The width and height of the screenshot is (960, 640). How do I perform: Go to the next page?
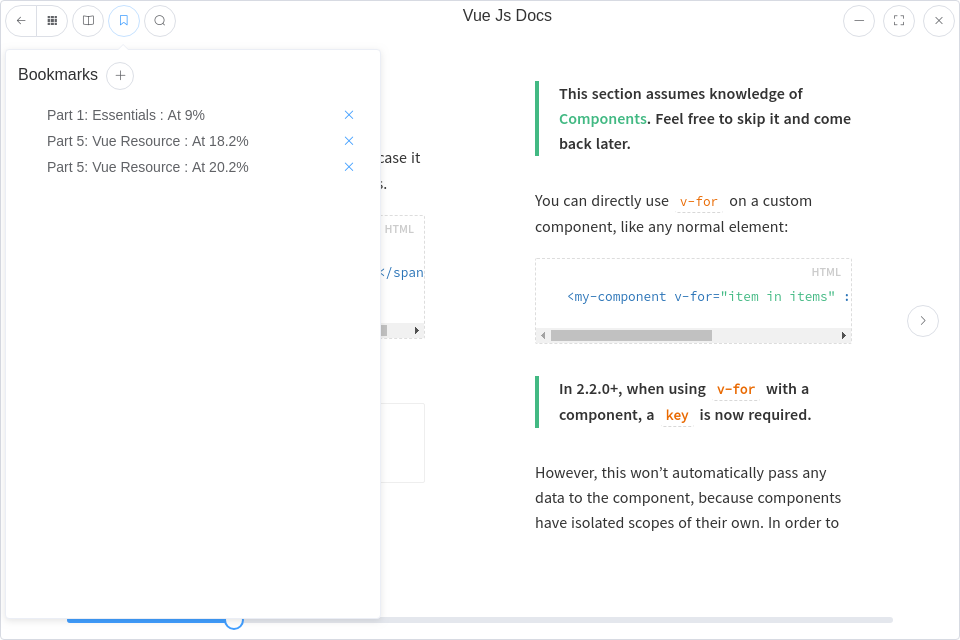point(923,321)
